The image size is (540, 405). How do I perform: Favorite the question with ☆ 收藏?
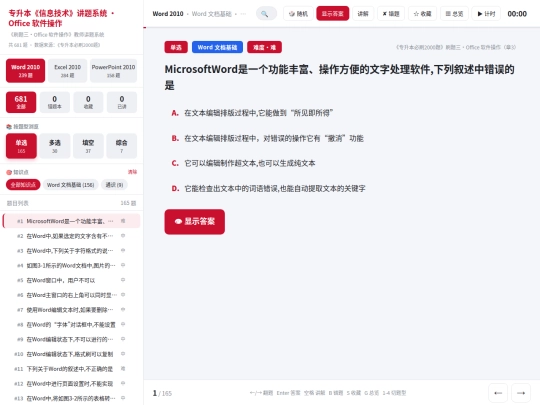(x=422, y=14)
